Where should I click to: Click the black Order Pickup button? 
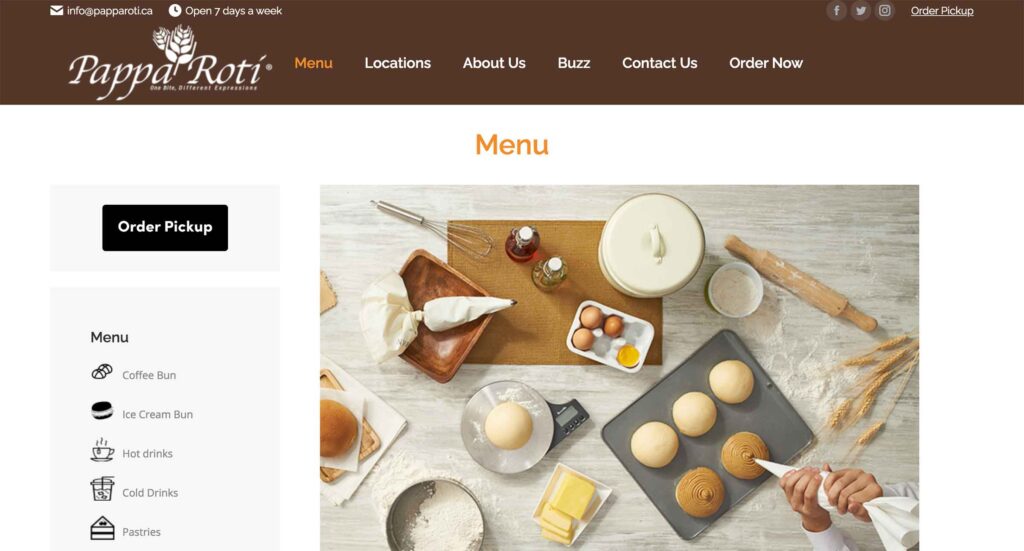pyautogui.click(x=165, y=228)
